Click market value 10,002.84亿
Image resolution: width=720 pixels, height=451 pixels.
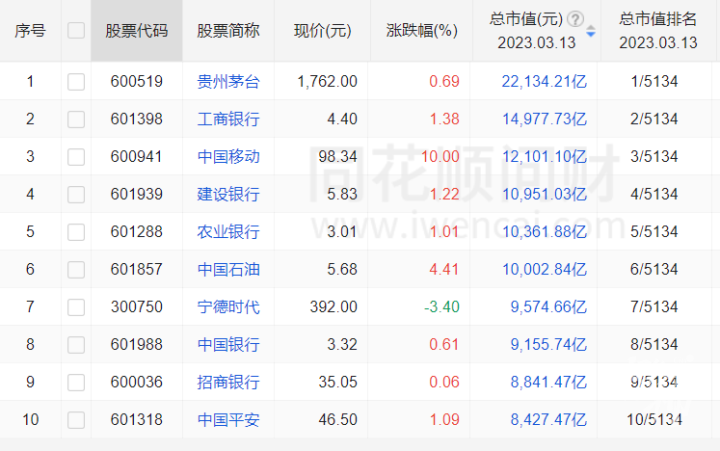click(544, 270)
